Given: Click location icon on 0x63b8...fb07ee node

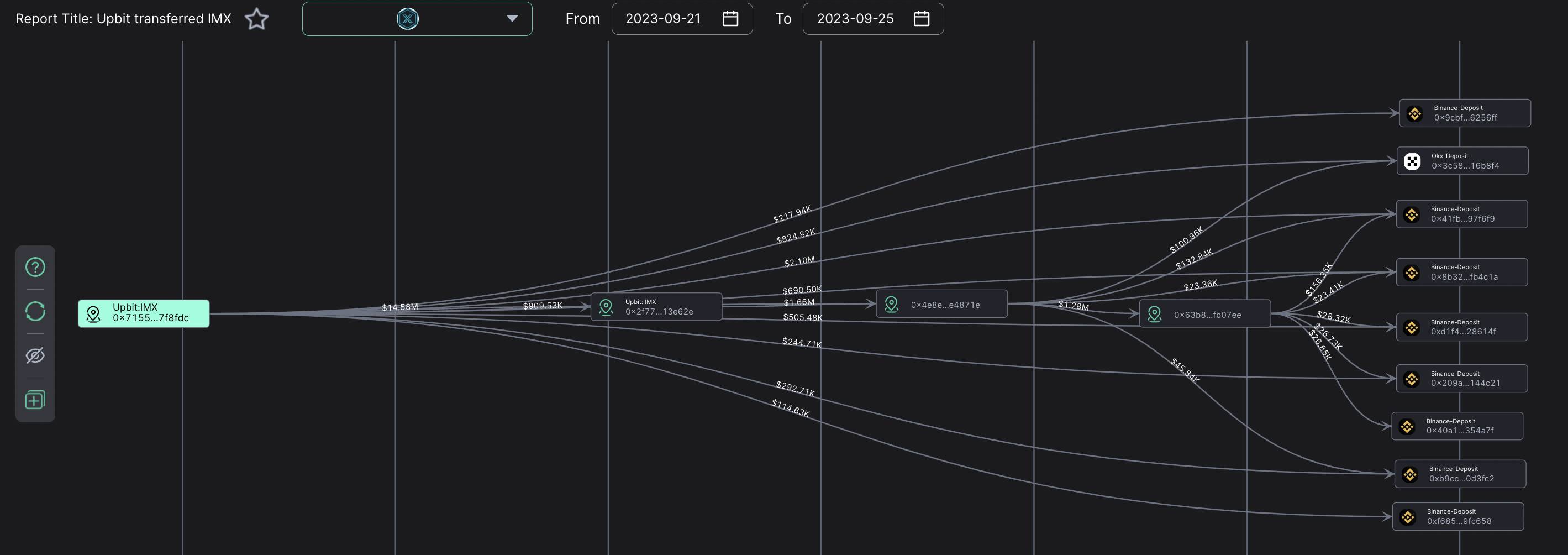Looking at the screenshot, I should click(1154, 315).
